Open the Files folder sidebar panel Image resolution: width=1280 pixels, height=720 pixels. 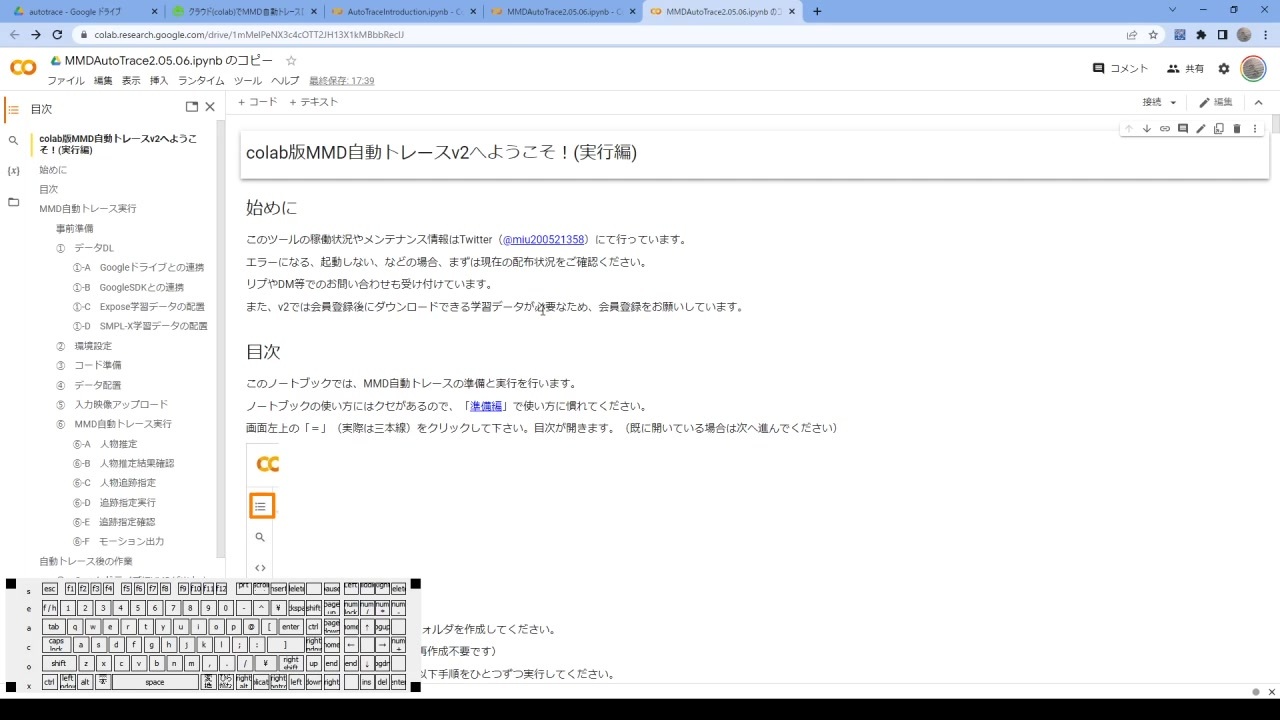pyautogui.click(x=13, y=202)
